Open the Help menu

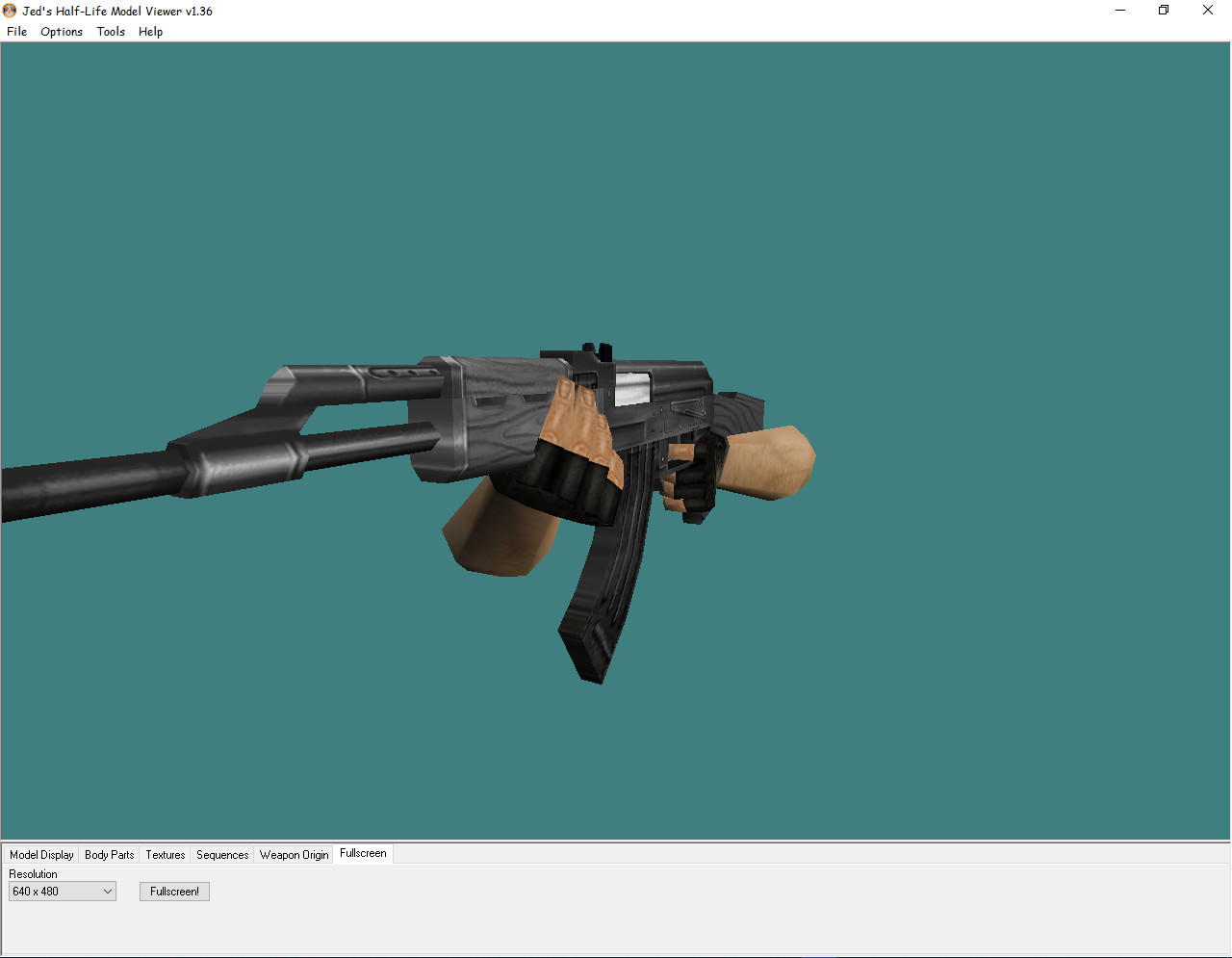click(150, 32)
